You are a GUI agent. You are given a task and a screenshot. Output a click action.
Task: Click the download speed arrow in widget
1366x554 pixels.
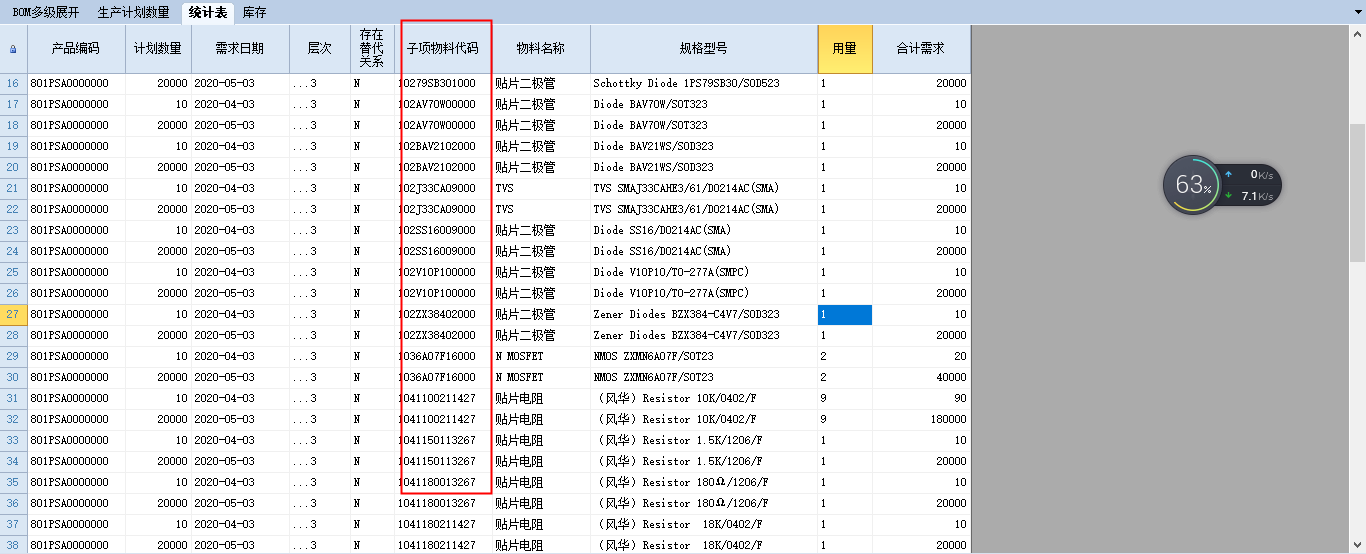[1228, 196]
